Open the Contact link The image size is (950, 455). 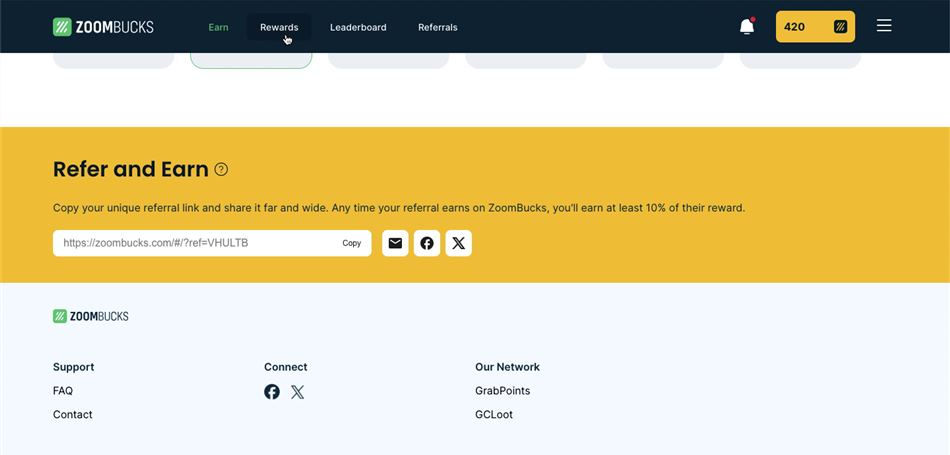[73, 414]
